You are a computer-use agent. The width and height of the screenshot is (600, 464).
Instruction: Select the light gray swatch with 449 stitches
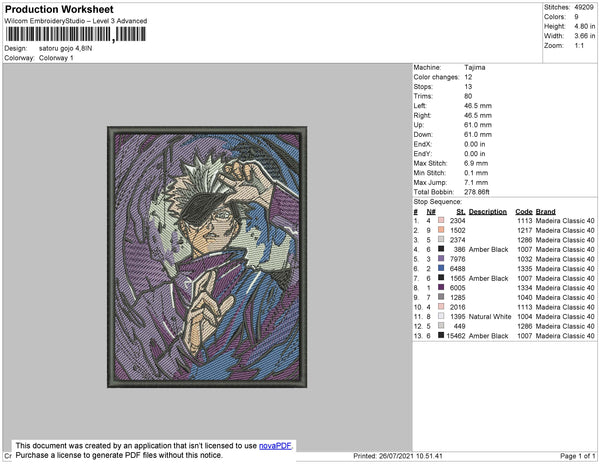click(x=441, y=326)
